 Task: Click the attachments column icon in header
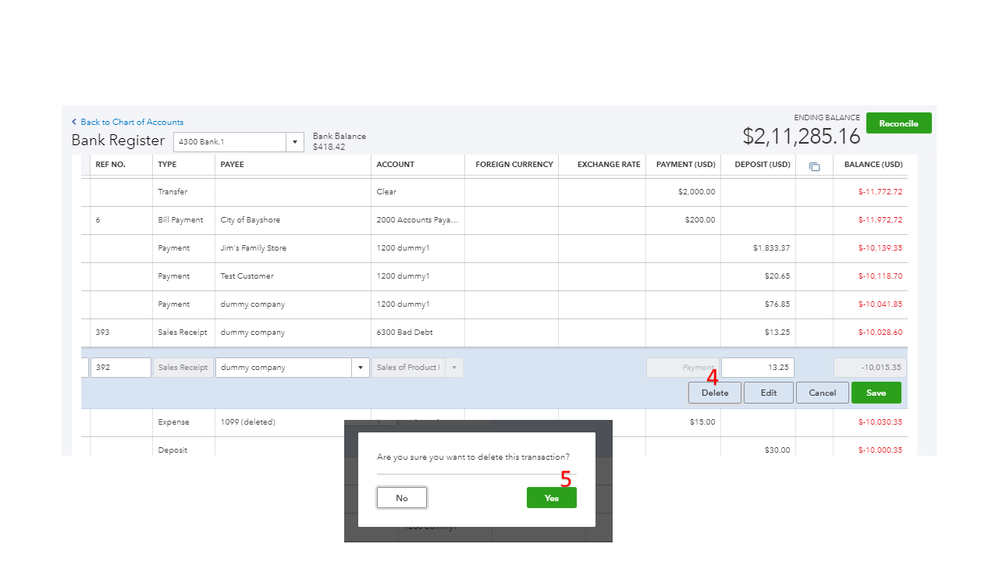814,165
